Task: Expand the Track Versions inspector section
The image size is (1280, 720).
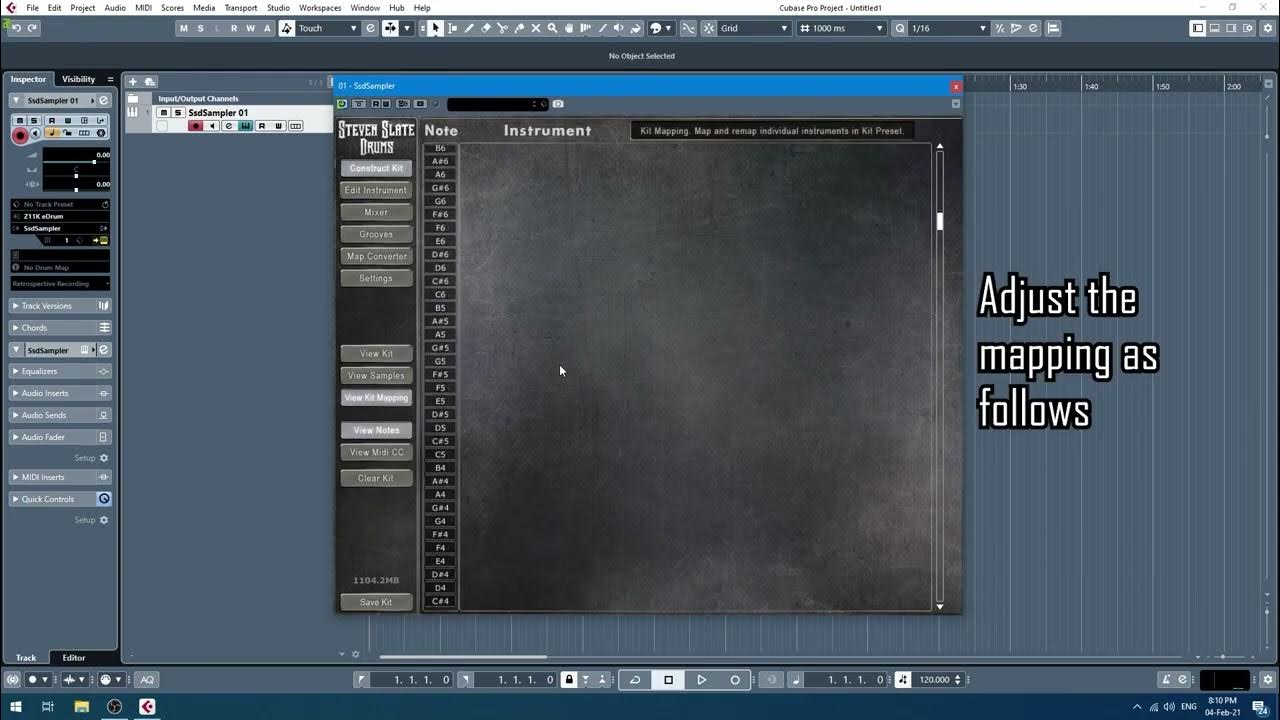Action: click(60, 306)
